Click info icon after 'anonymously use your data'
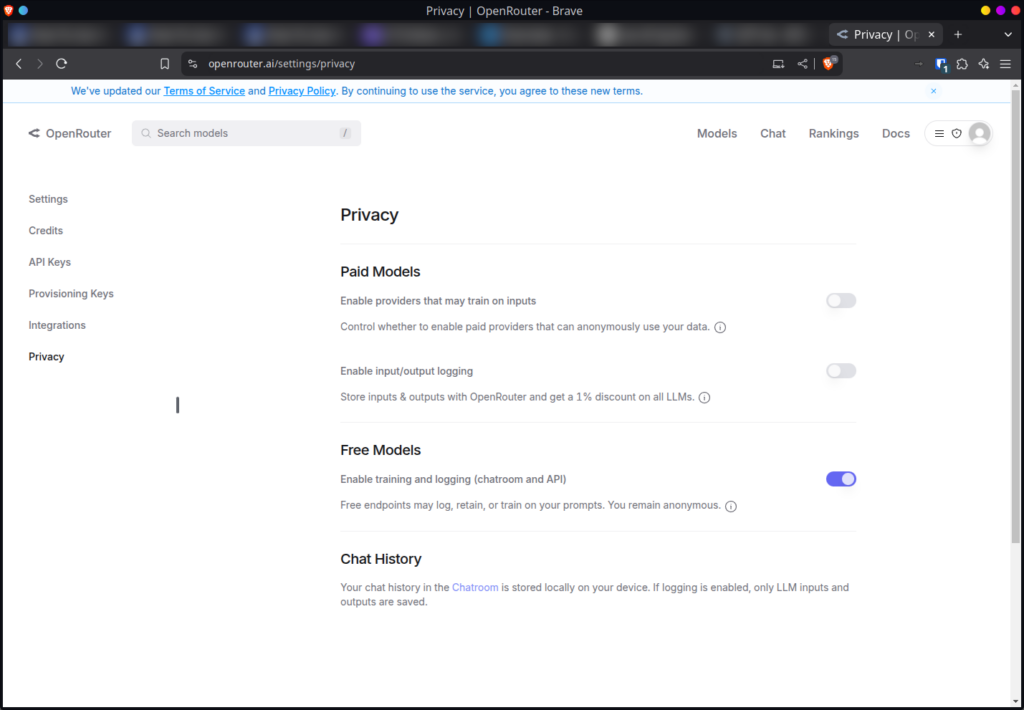The width and height of the screenshot is (1024, 710). (x=720, y=327)
